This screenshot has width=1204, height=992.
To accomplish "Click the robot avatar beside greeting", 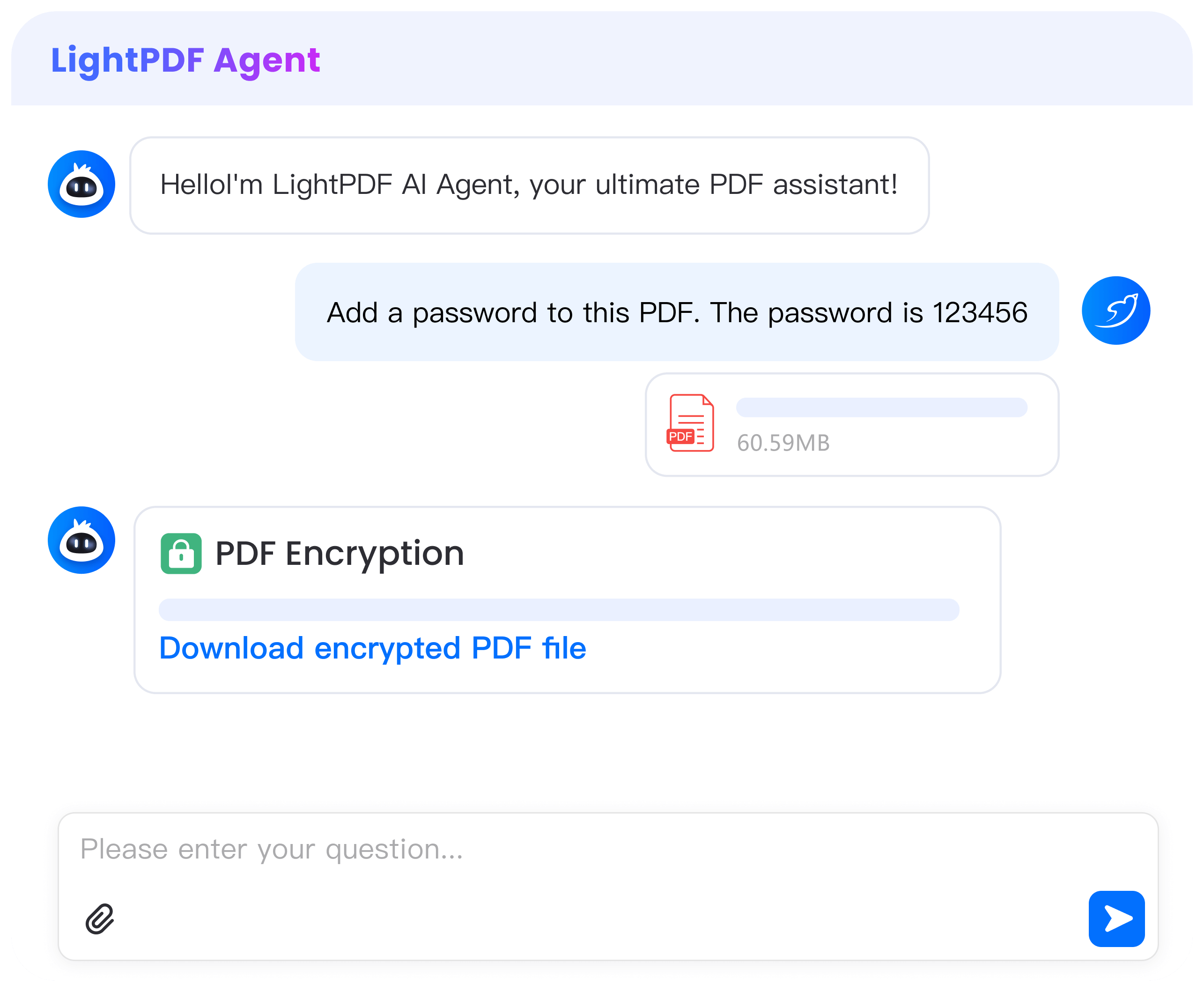I will [x=81, y=184].
